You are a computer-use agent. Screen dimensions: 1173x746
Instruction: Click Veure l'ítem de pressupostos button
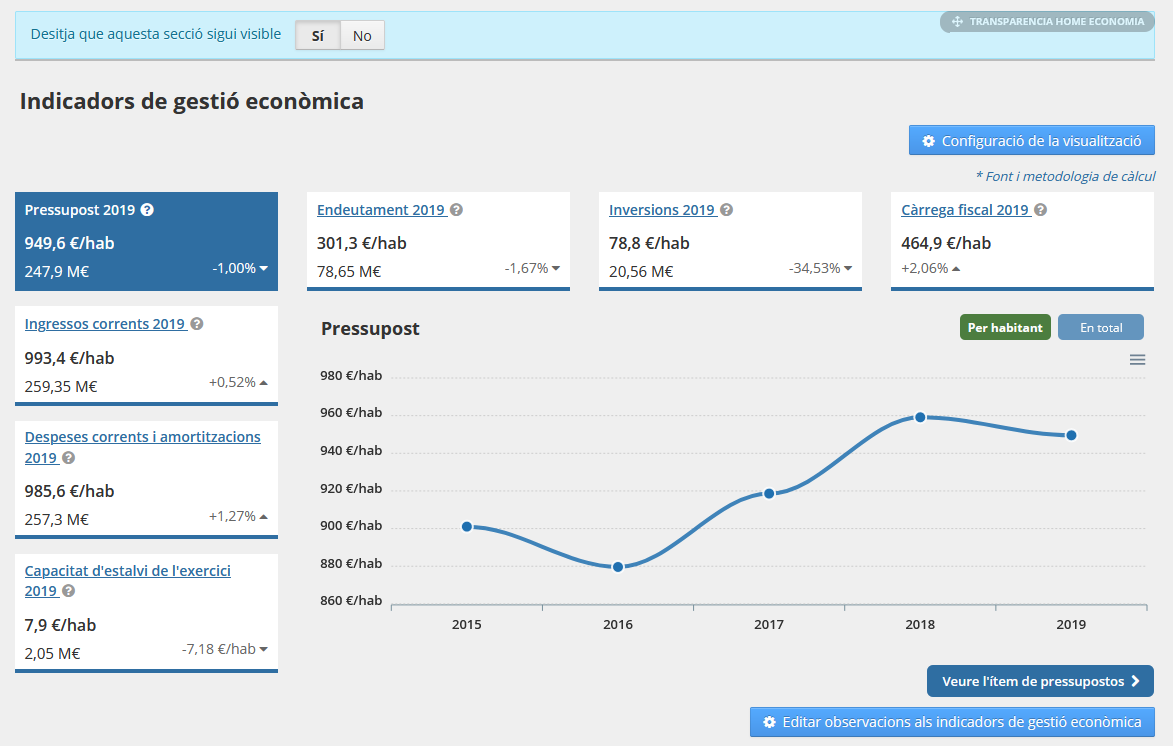(x=1040, y=681)
